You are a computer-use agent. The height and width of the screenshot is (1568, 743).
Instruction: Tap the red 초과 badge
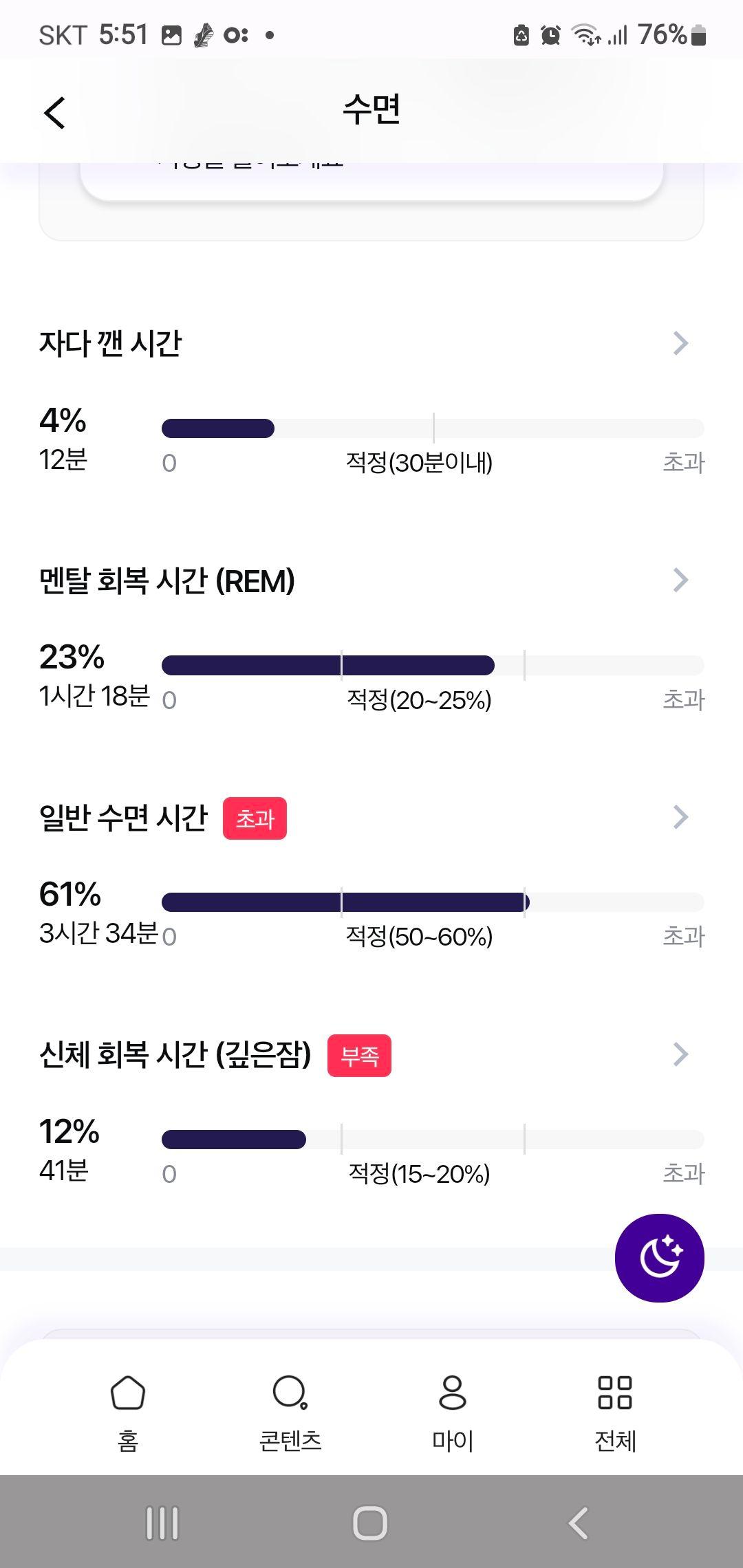tap(255, 818)
